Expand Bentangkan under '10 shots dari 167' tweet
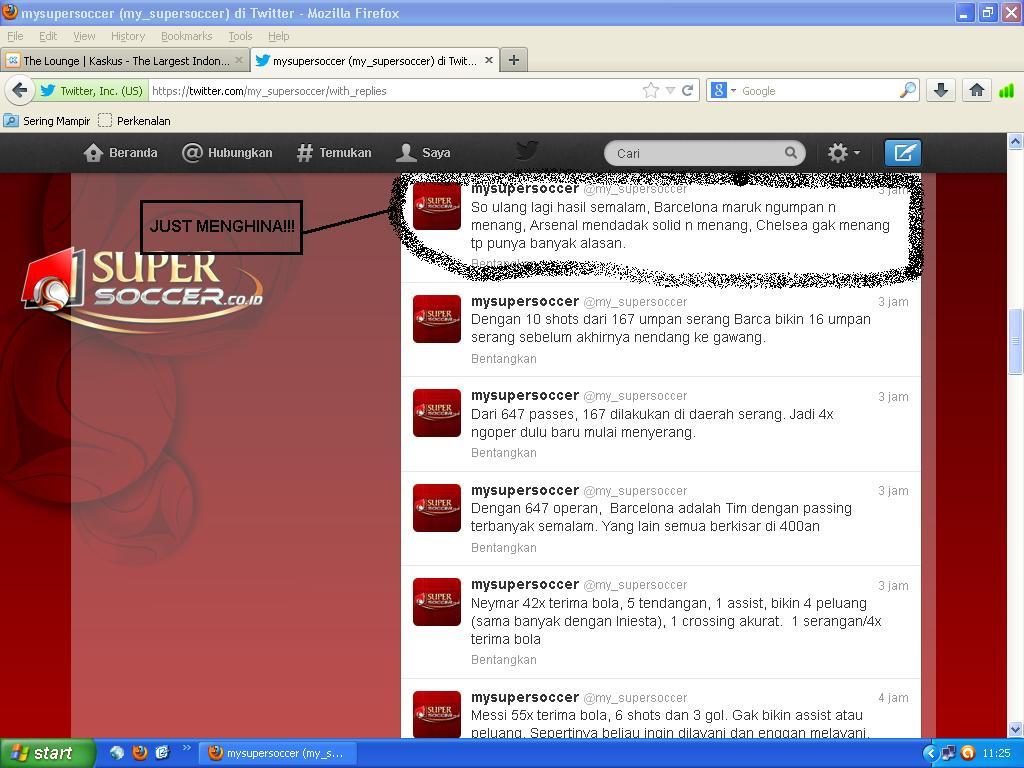The image size is (1024, 768). [x=504, y=359]
